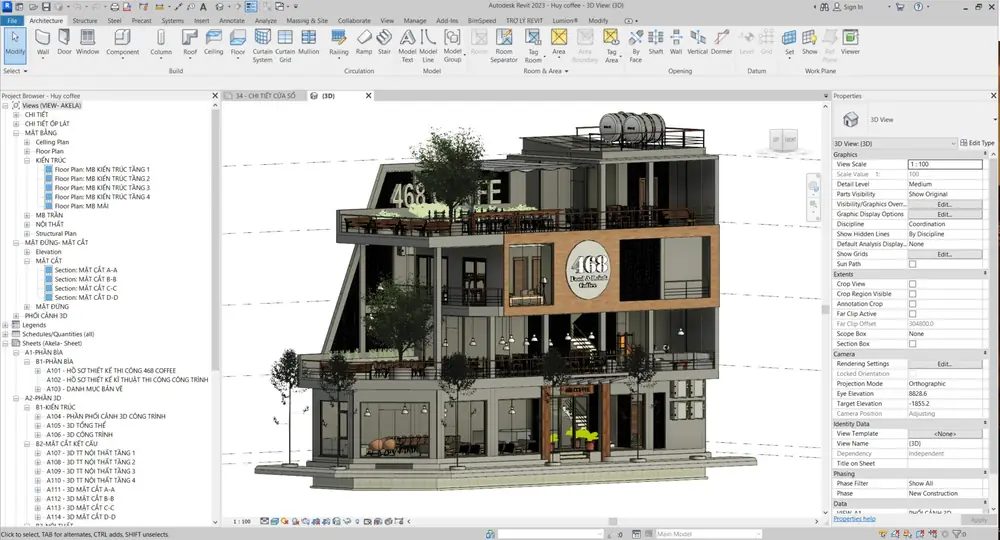Select the Curtain System tool
The width and height of the screenshot is (1000, 540).
coord(262,46)
